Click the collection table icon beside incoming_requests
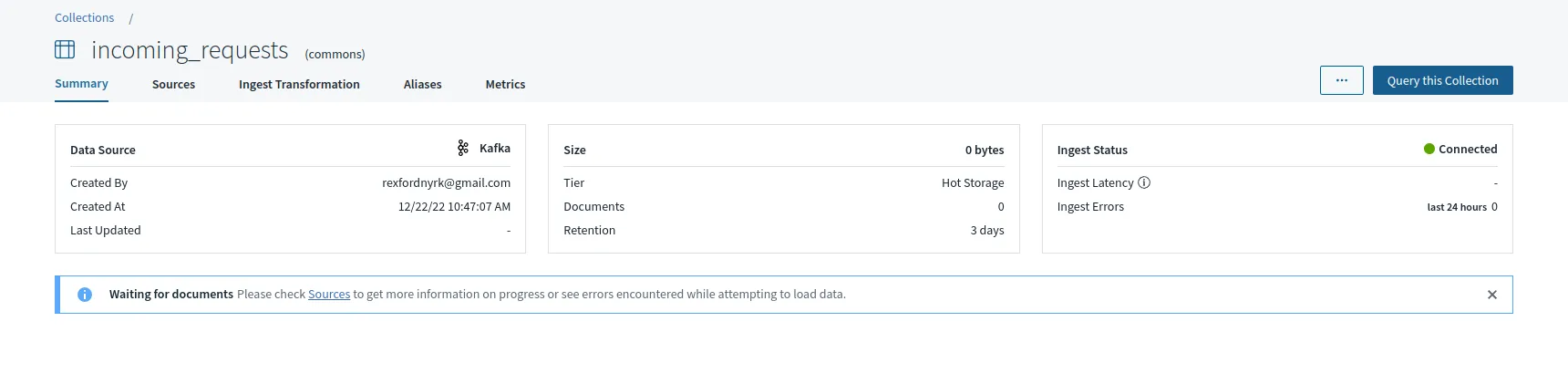The height and width of the screenshot is (384, 1568). [65, 49]
